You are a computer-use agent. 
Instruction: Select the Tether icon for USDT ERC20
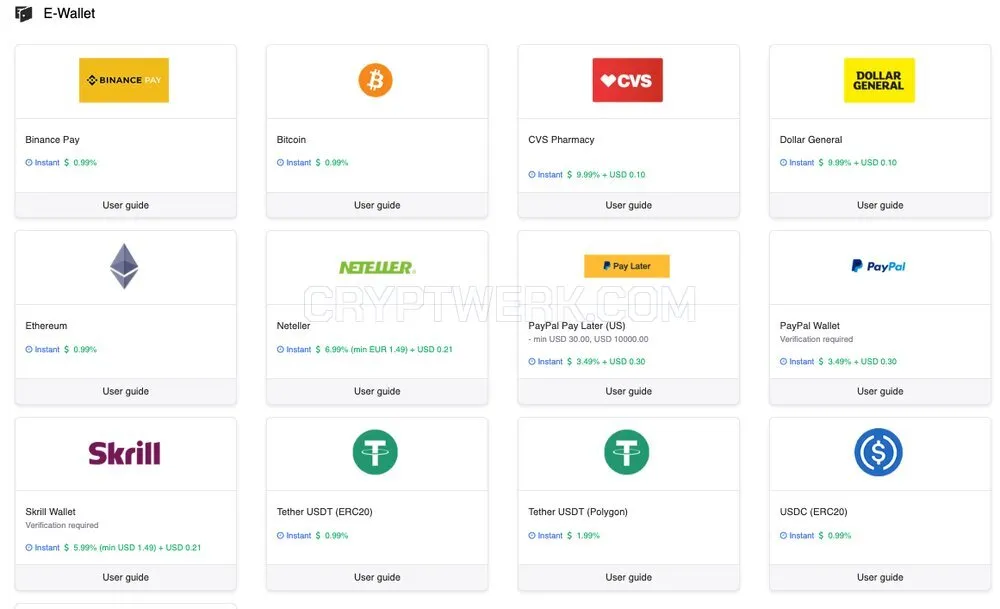coord(375,452)
